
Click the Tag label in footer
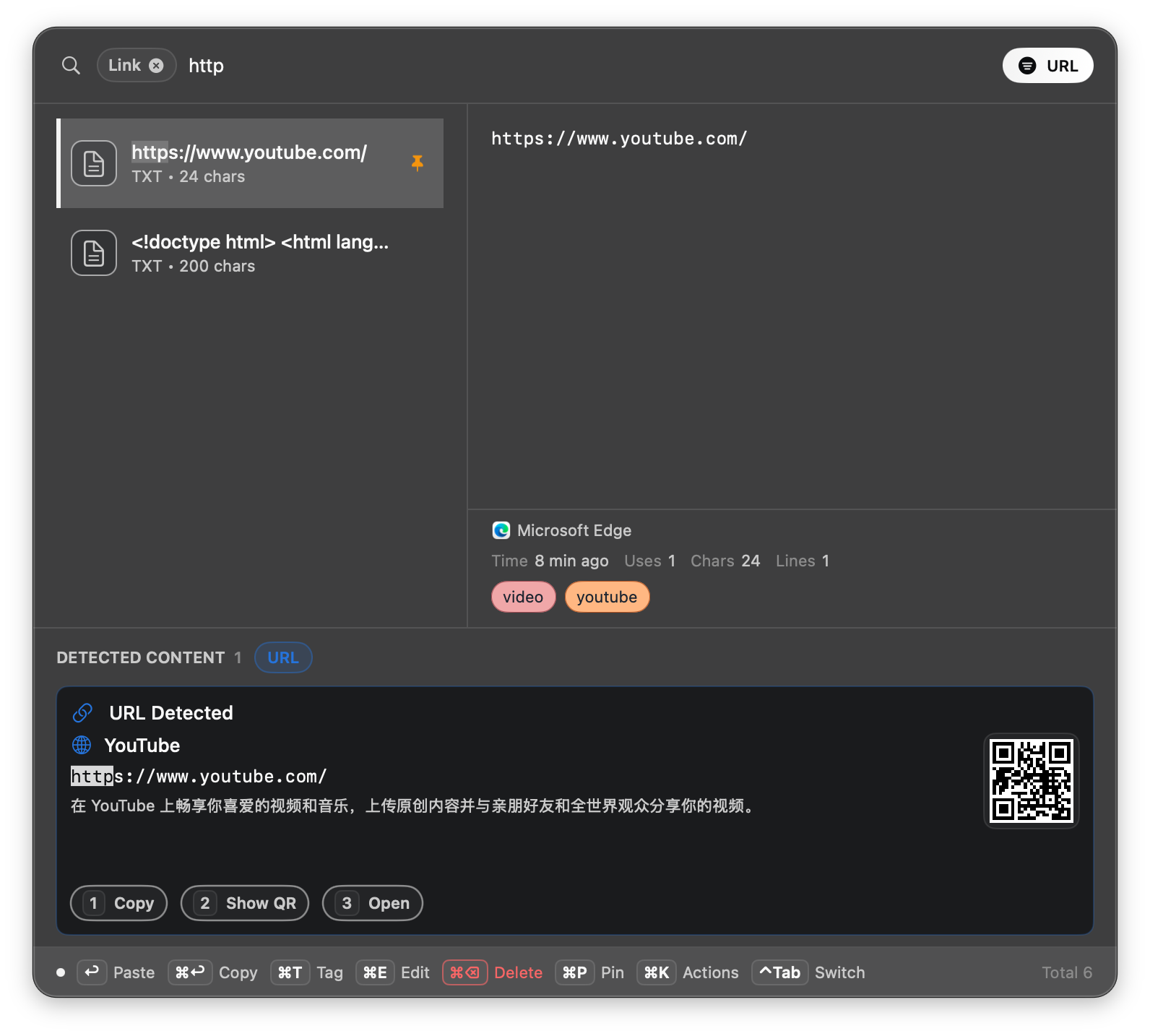[x=330, y=972]
